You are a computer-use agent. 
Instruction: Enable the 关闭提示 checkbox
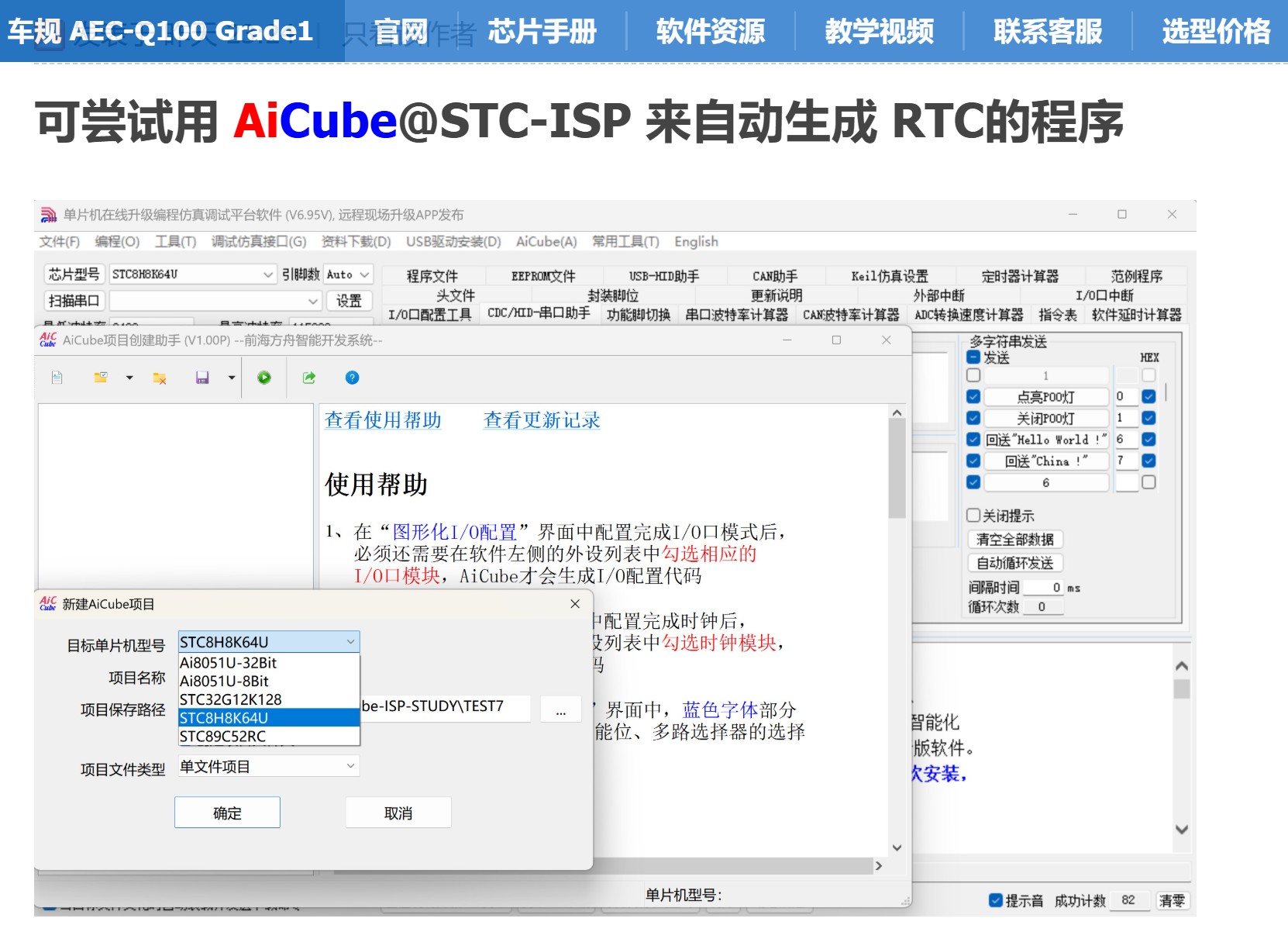click(973, 516)
